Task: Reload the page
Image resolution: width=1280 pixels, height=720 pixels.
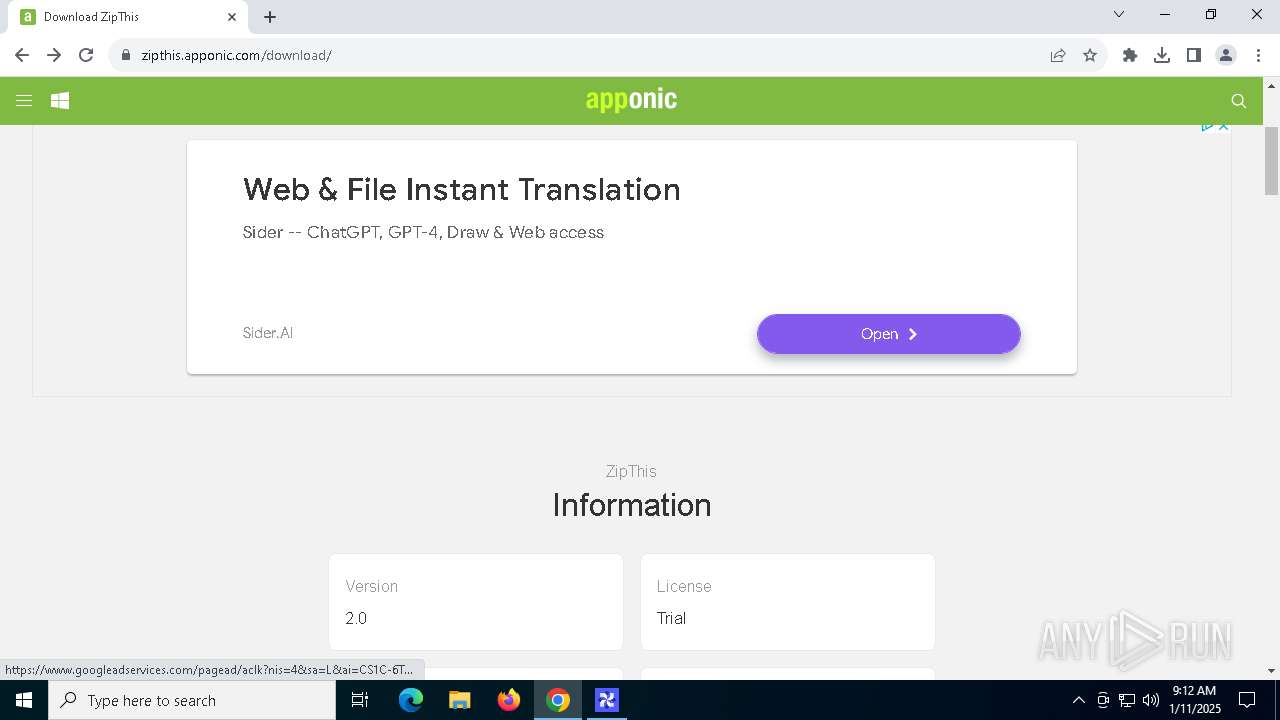Action: click(x=86, y=55)
